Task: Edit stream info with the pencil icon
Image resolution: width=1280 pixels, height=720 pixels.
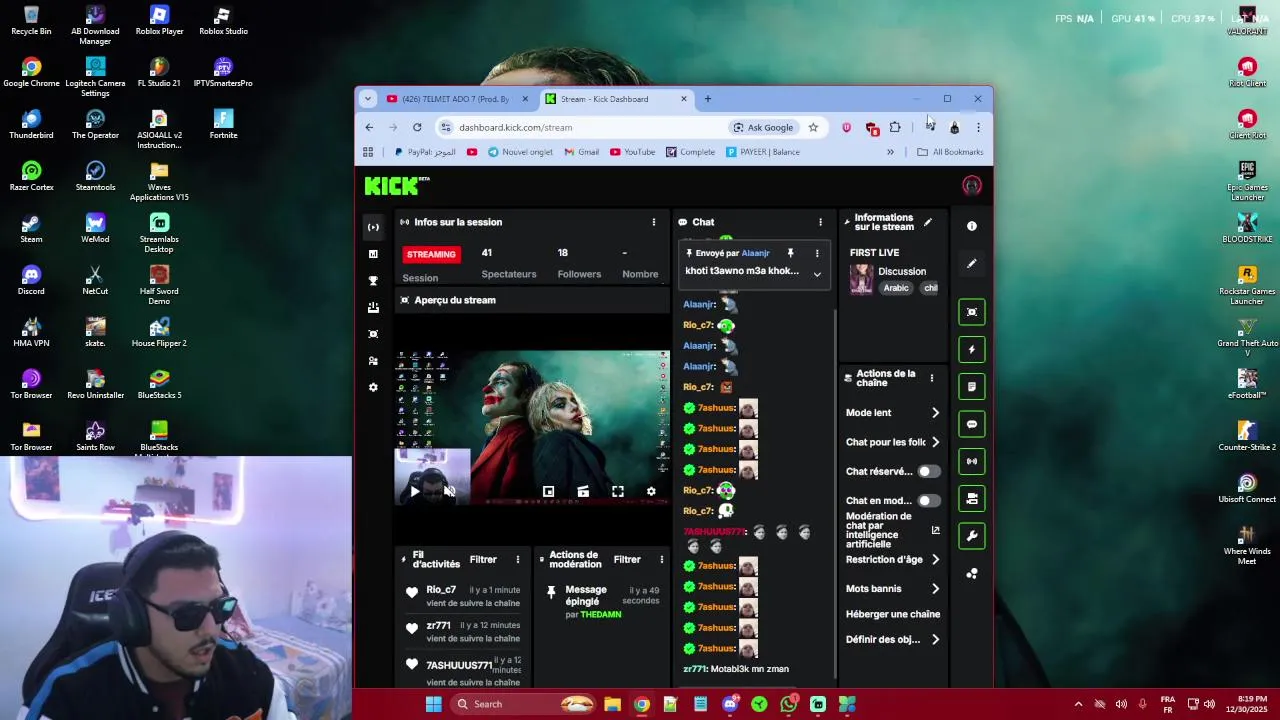Action: pyautogui.click(x=927, y=222)
